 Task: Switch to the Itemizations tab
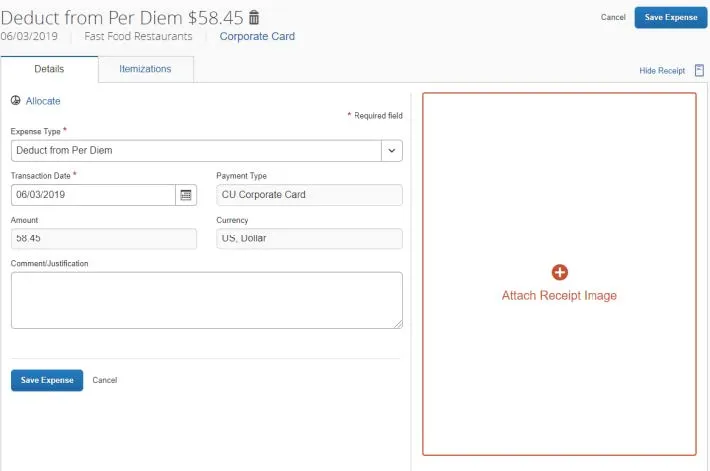(x=145, y=69)
